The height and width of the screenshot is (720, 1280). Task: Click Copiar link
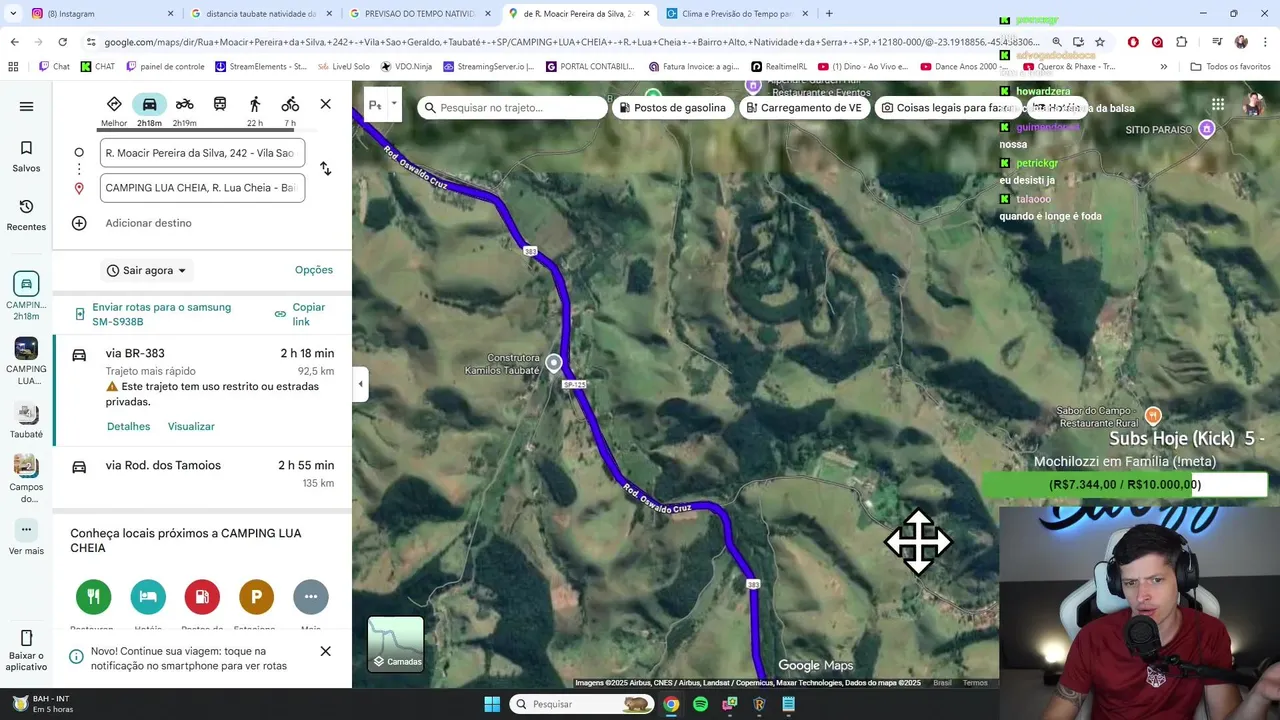point(300,314)
